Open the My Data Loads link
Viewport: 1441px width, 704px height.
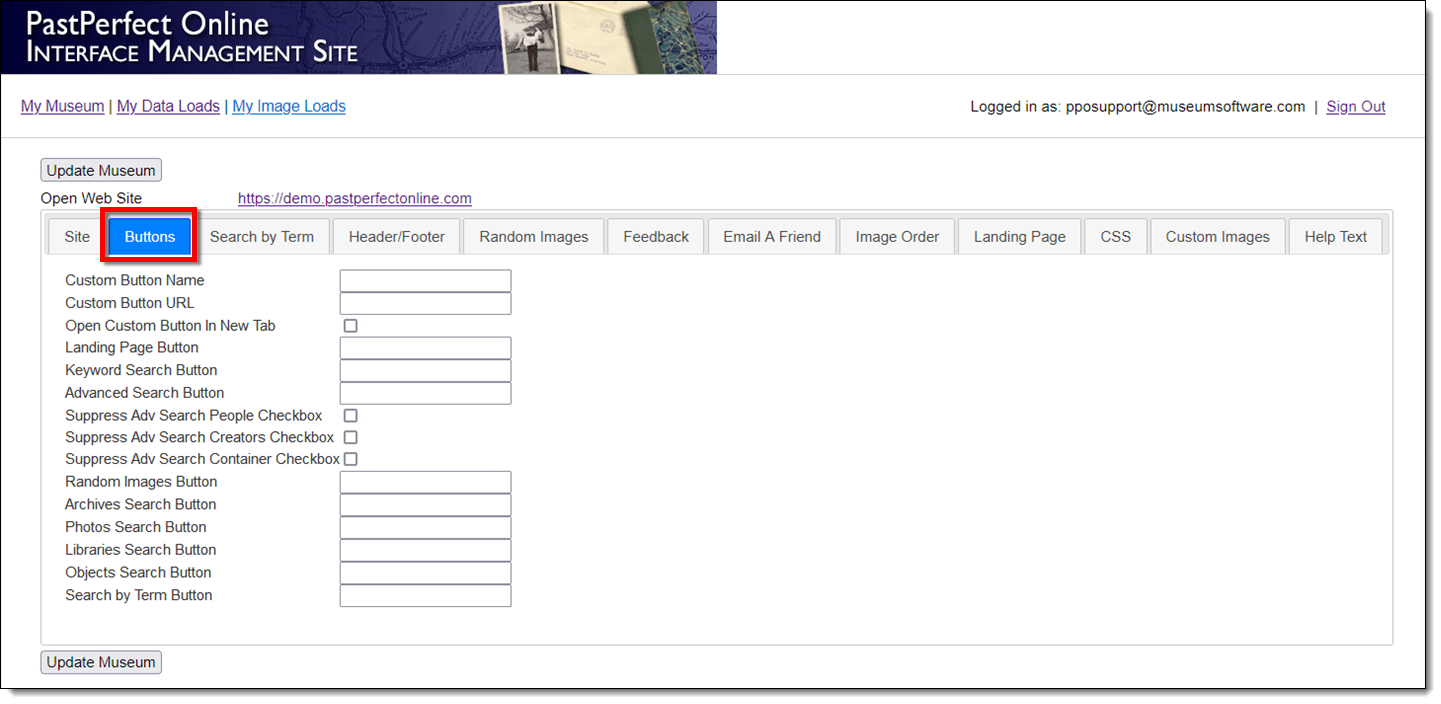(x=168, y=106)
